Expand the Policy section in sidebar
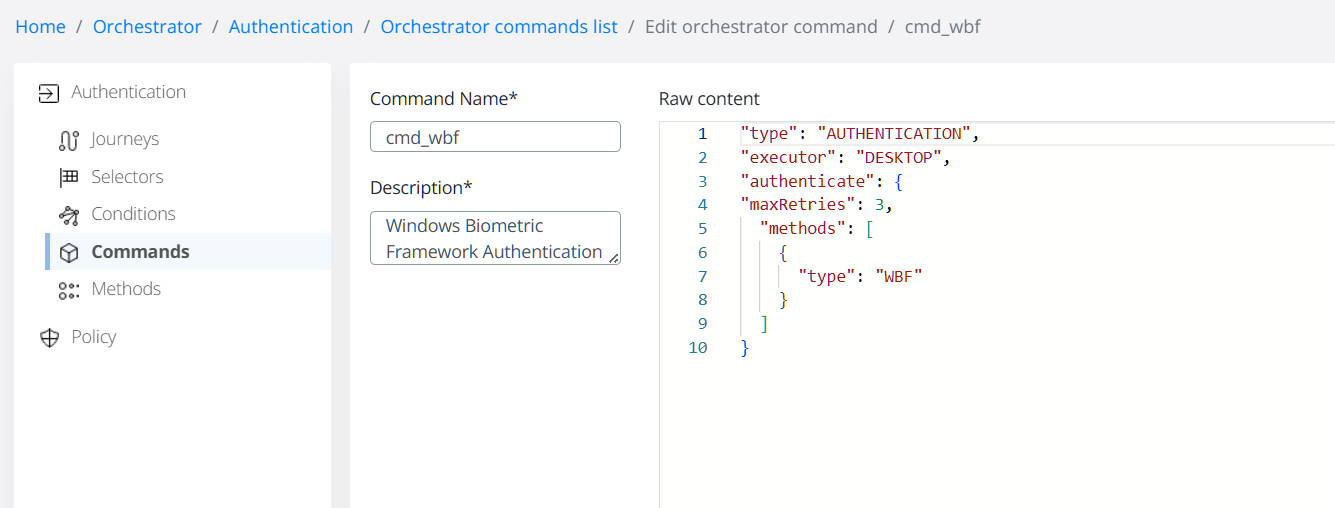 [94, 337]
